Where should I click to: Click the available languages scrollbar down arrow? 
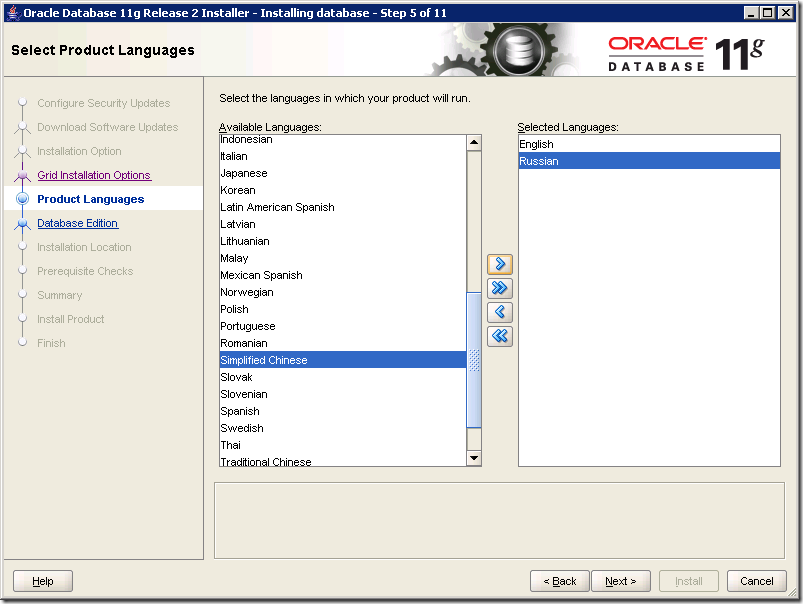click(474, 458)
